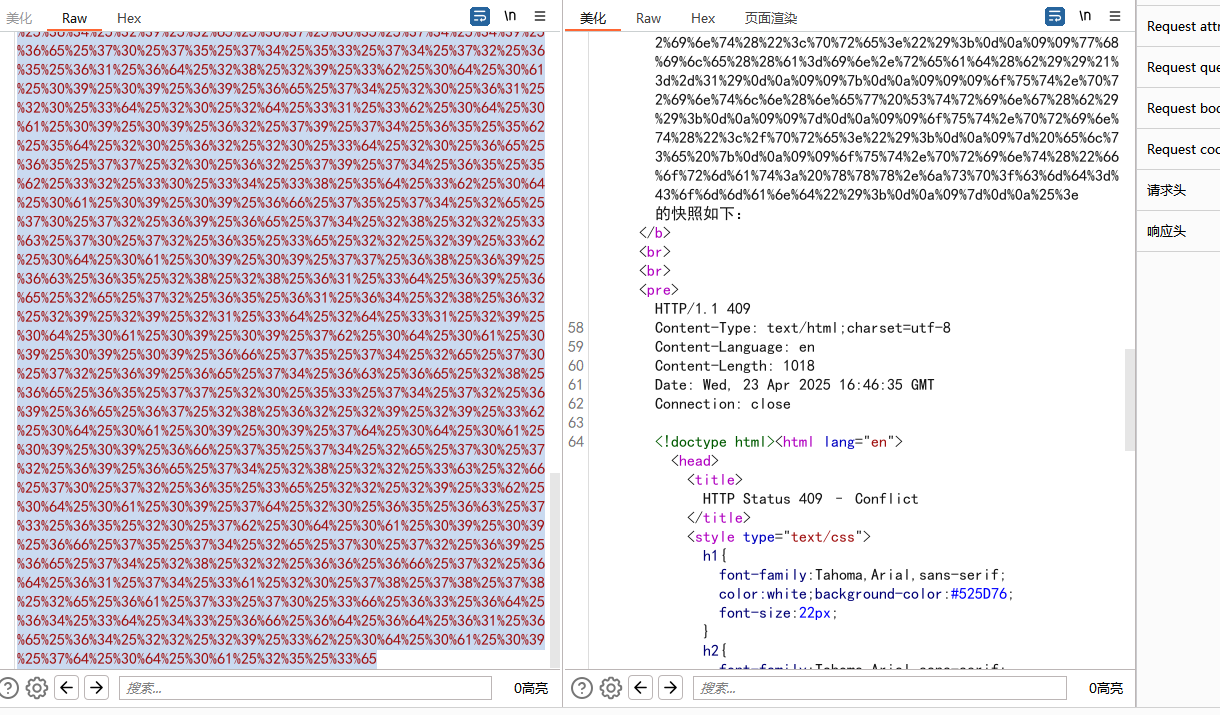
Task: Switch request view to the Hex tab
Action: tap(129, 18)
